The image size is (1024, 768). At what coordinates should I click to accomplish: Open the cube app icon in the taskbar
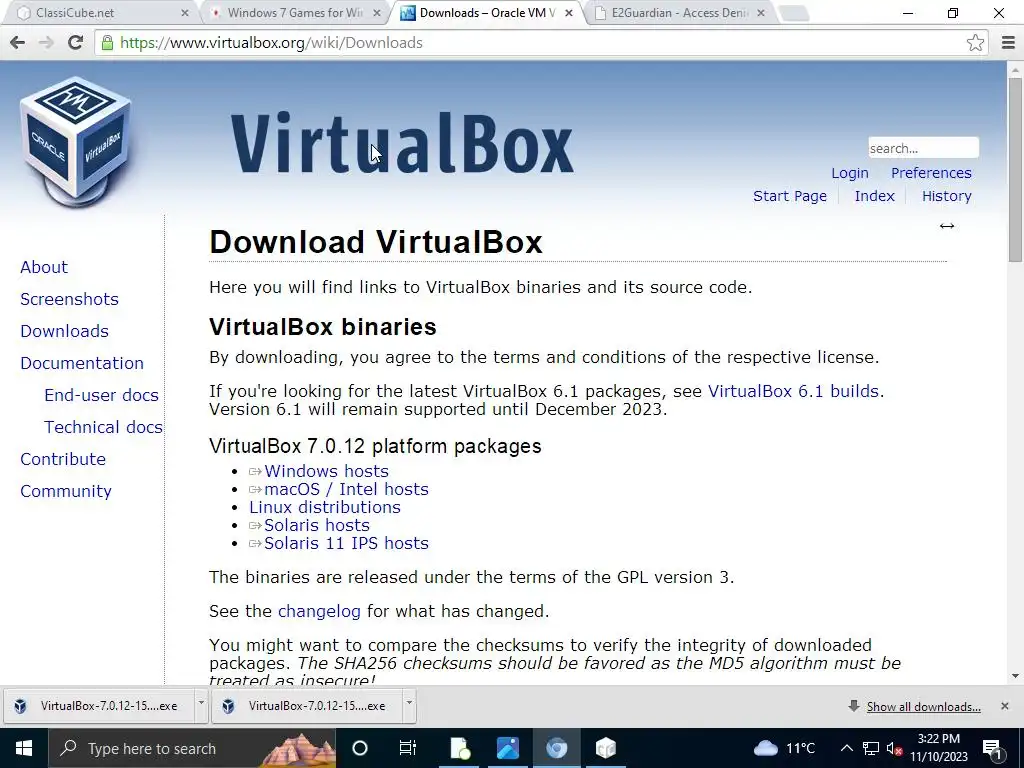coord(605,748)
